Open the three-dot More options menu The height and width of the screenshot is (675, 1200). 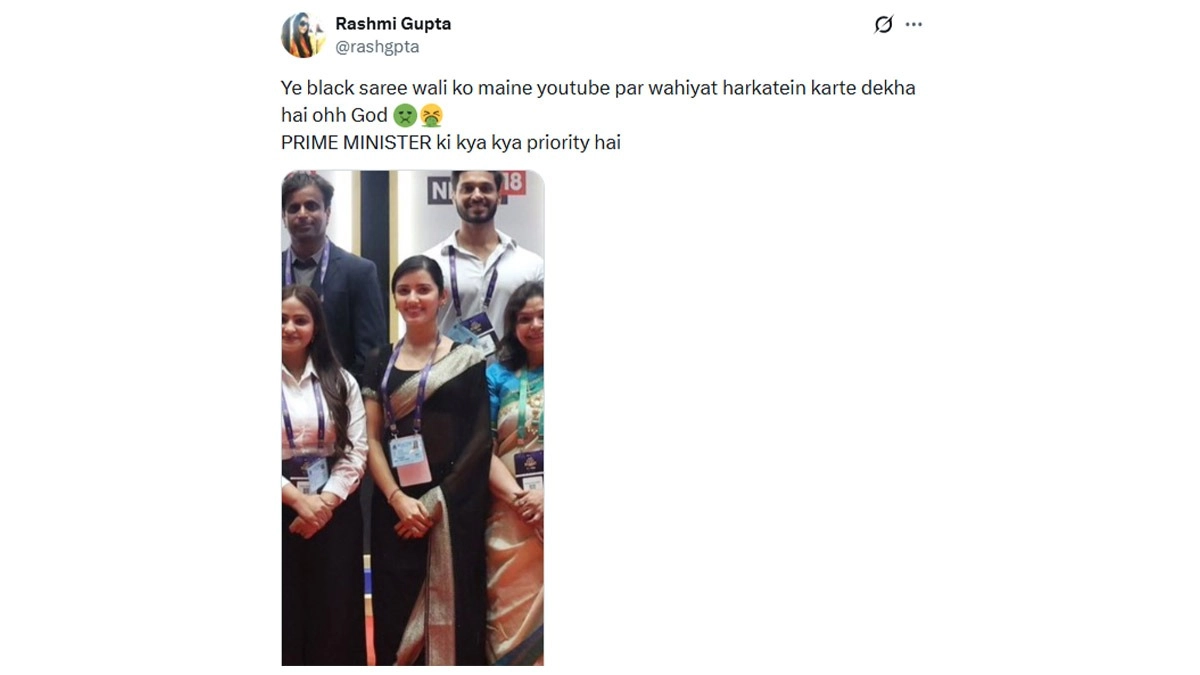click(x=914, y=25)
